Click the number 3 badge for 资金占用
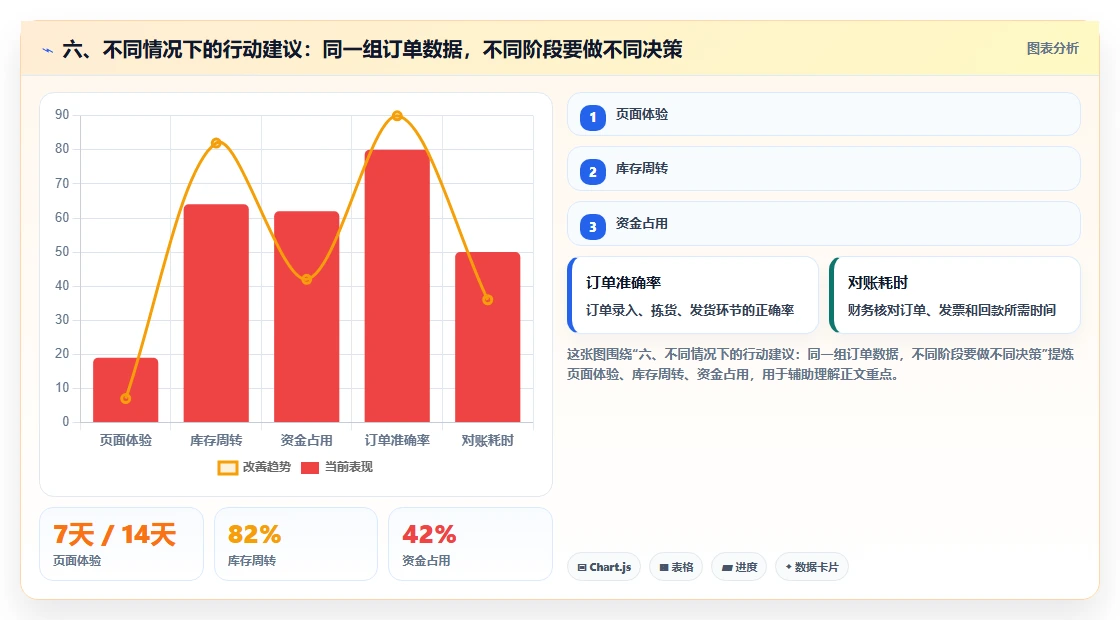Image resolution: width=1120 pixels, height=620 pixels. coord(592,226)
